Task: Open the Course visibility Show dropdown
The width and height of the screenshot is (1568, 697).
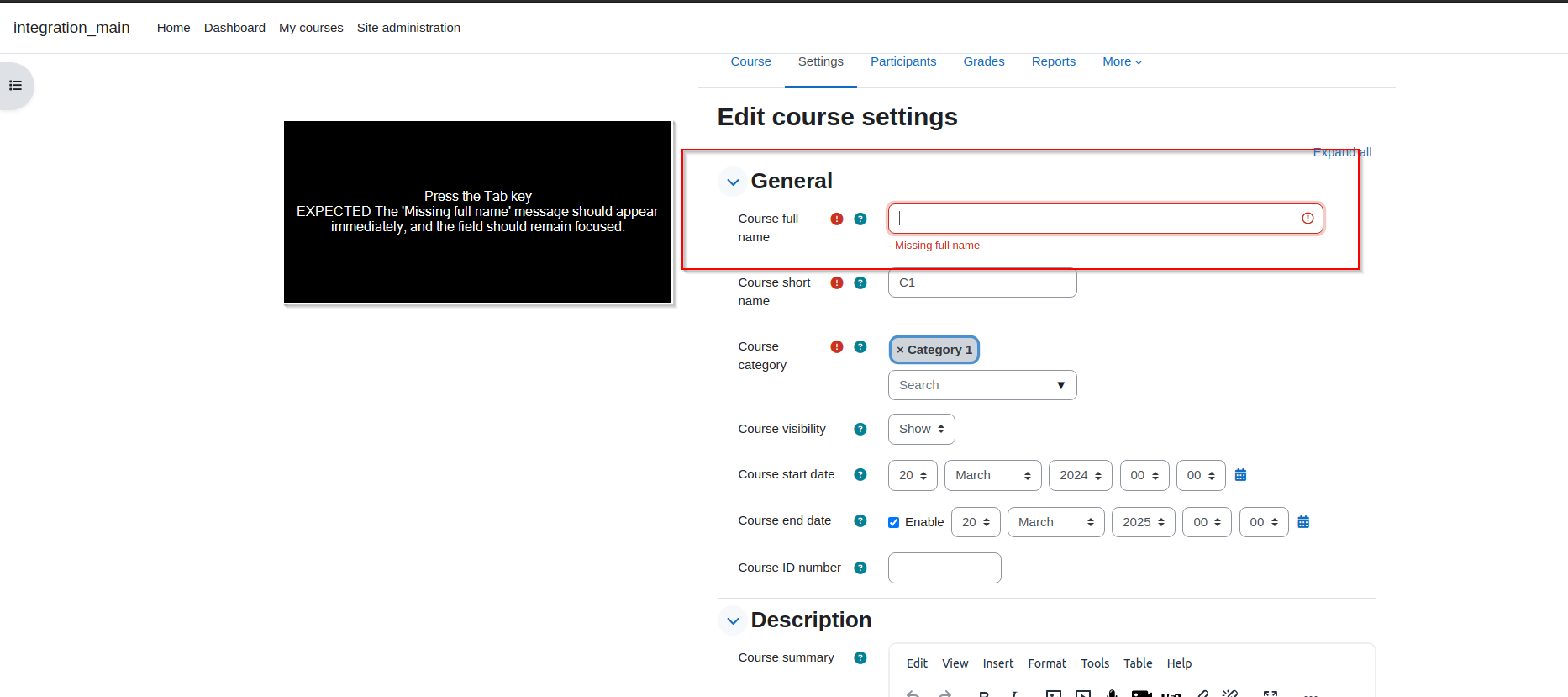Action: [922, 429]
